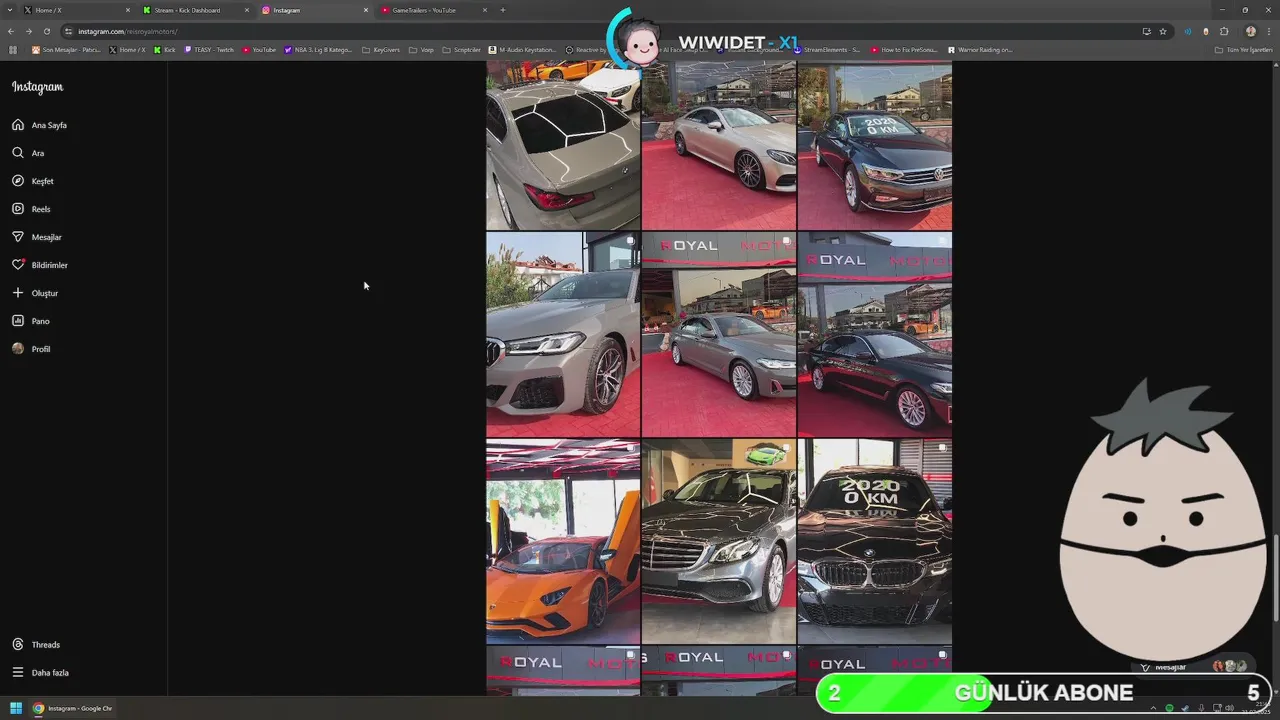This screenshot has height=720, width=1280.
Task: Go forward in browser history
Action: (x=29, y=31)
